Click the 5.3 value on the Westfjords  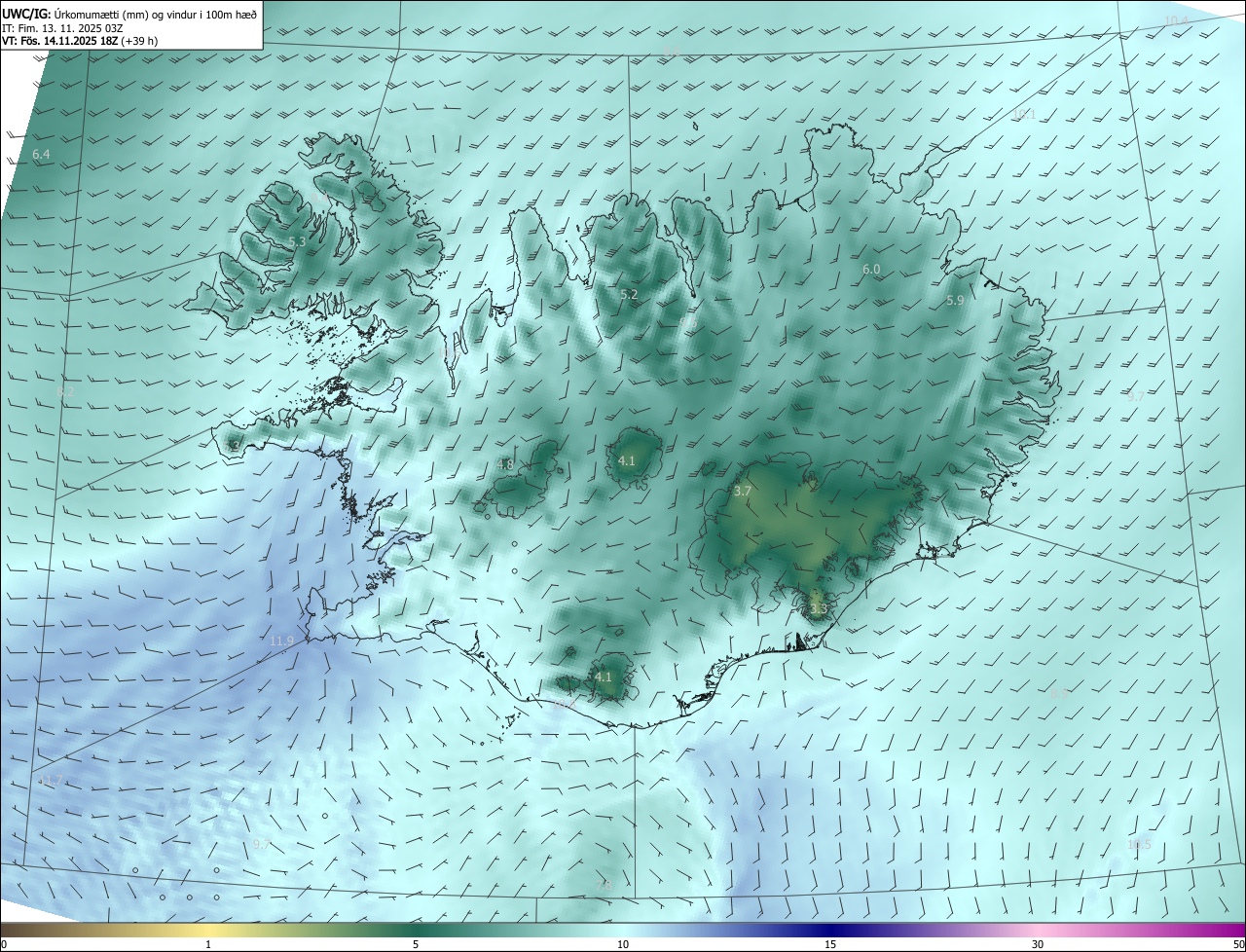(x=297, y=241)
